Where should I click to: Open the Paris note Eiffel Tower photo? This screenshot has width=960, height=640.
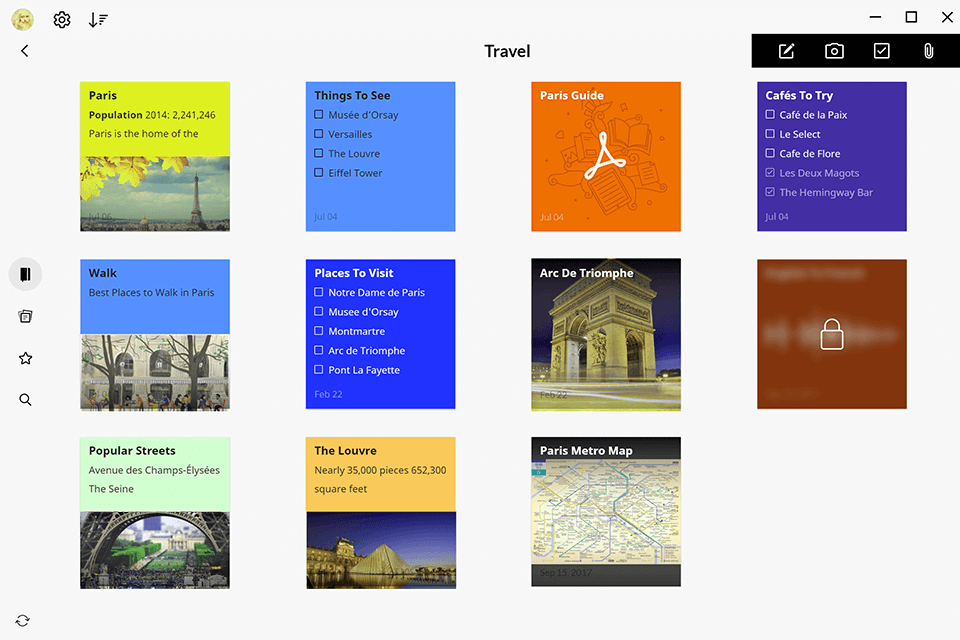pos(155,194)
